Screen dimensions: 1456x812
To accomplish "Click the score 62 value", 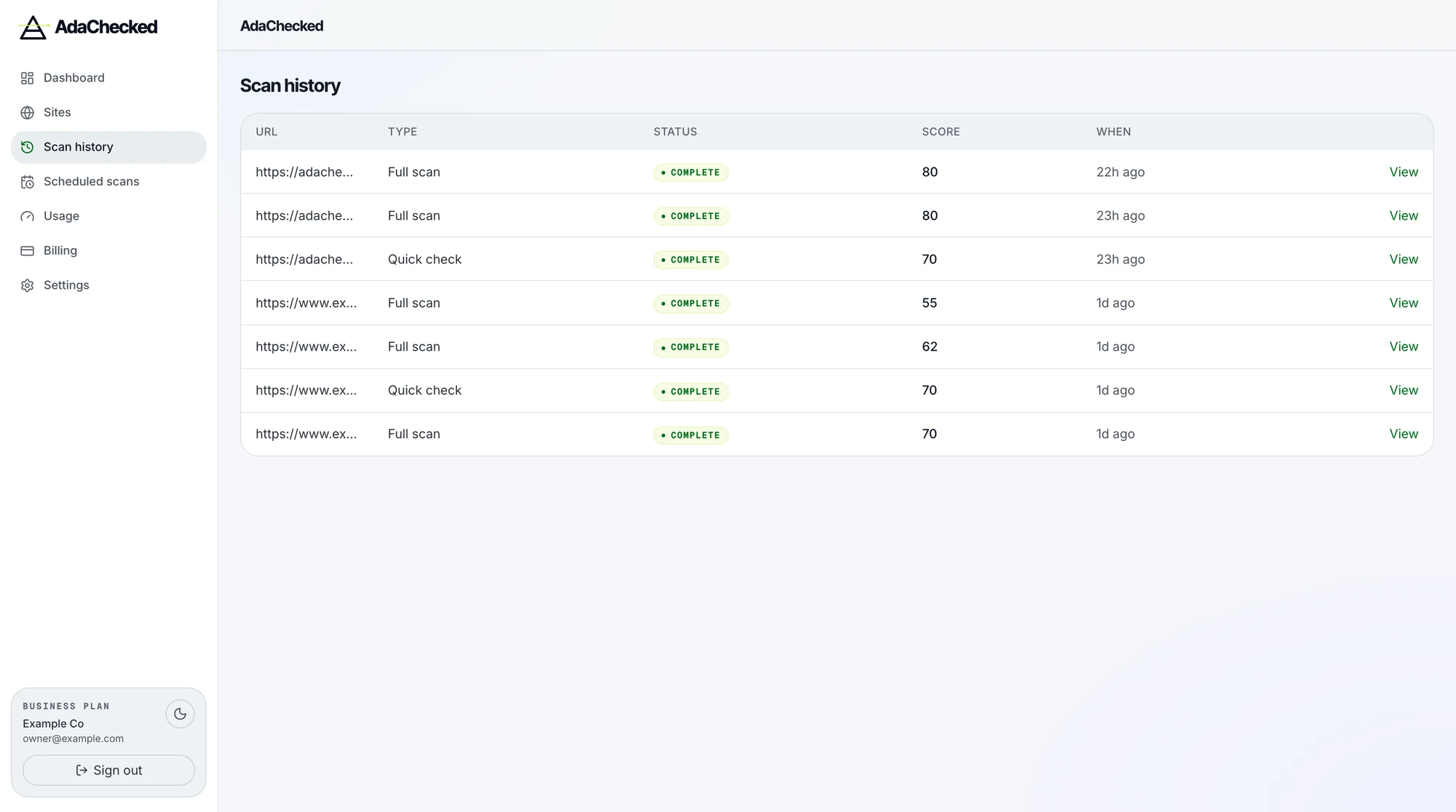I will coord(930,346).
